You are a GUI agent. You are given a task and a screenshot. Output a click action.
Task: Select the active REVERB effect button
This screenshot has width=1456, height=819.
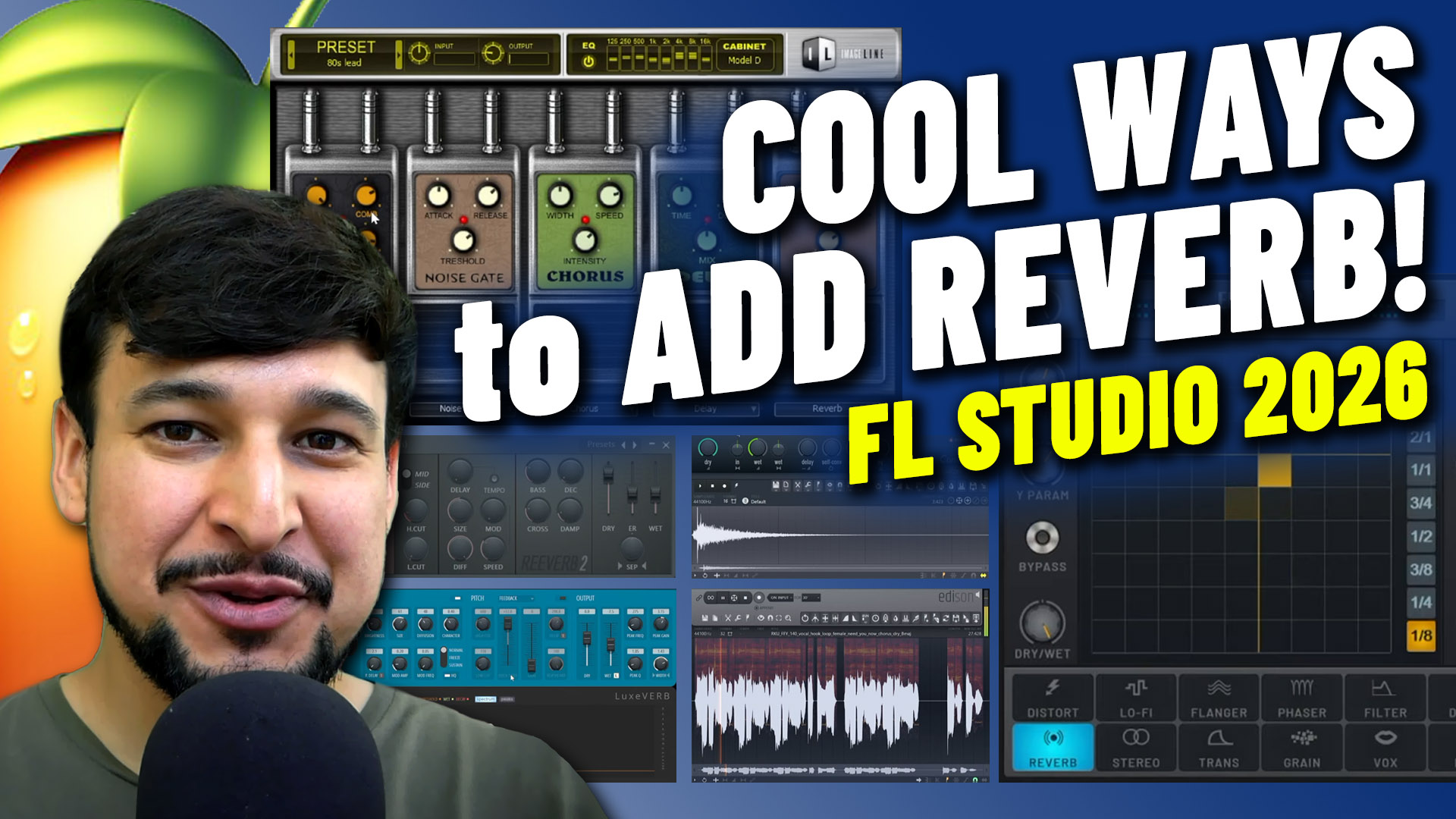(x=1053, y=747)
